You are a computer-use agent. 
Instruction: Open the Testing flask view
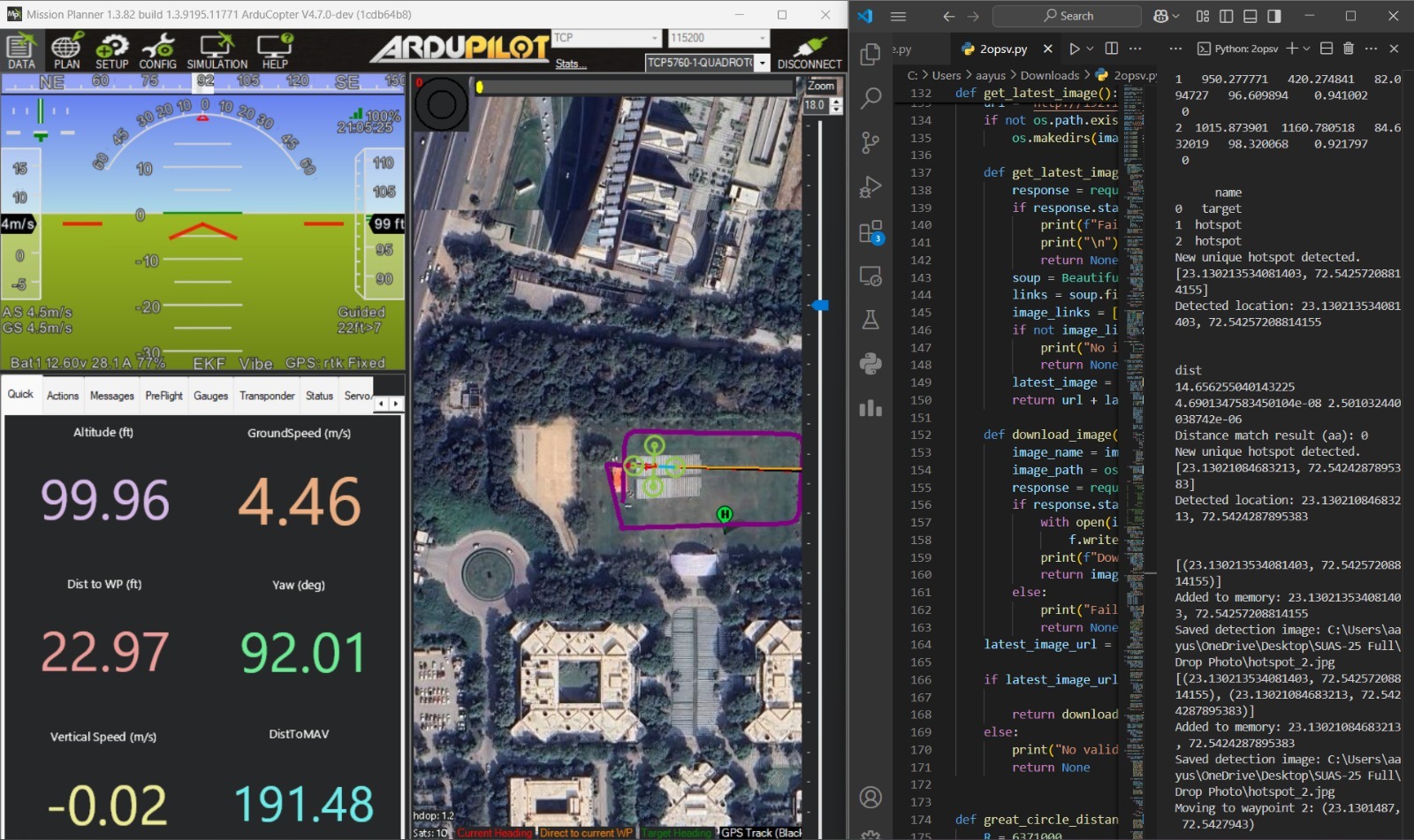[x=870, y=320]
